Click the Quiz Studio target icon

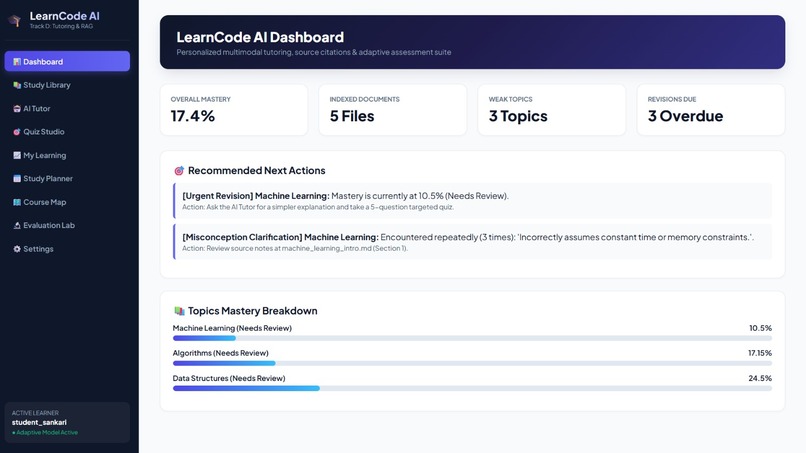click(x=17, y=132)
